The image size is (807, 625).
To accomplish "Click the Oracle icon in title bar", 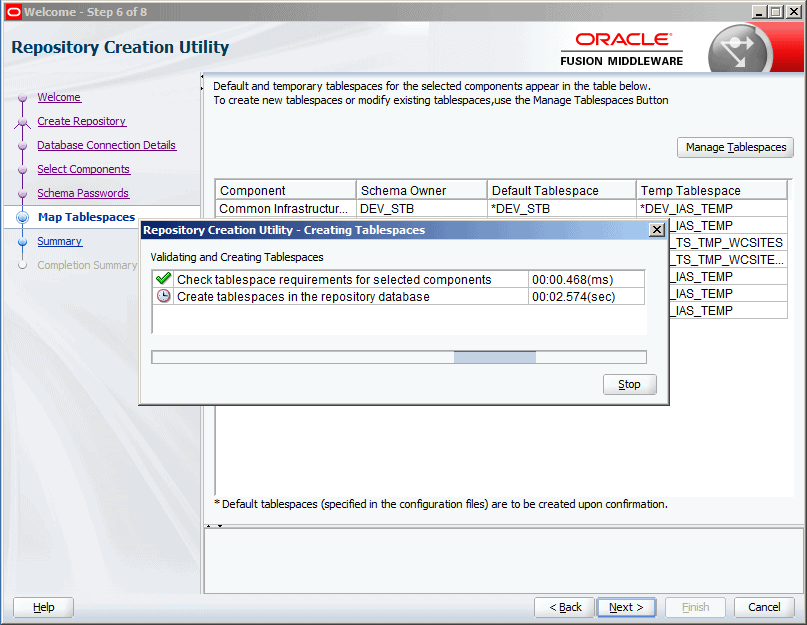I will (x=12, y=11).
